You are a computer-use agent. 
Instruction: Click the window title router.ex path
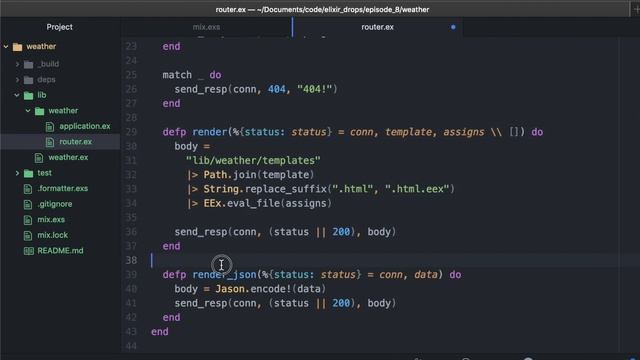322,9
